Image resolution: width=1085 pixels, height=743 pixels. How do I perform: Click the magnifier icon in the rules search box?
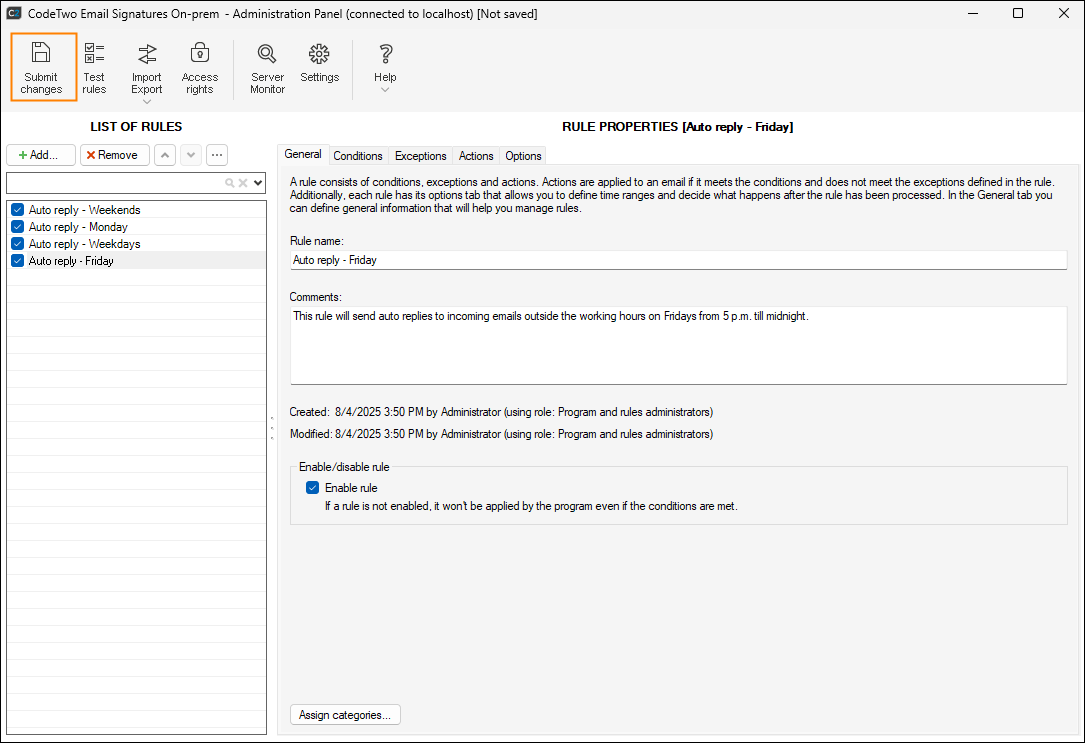[x=230, y=183]
